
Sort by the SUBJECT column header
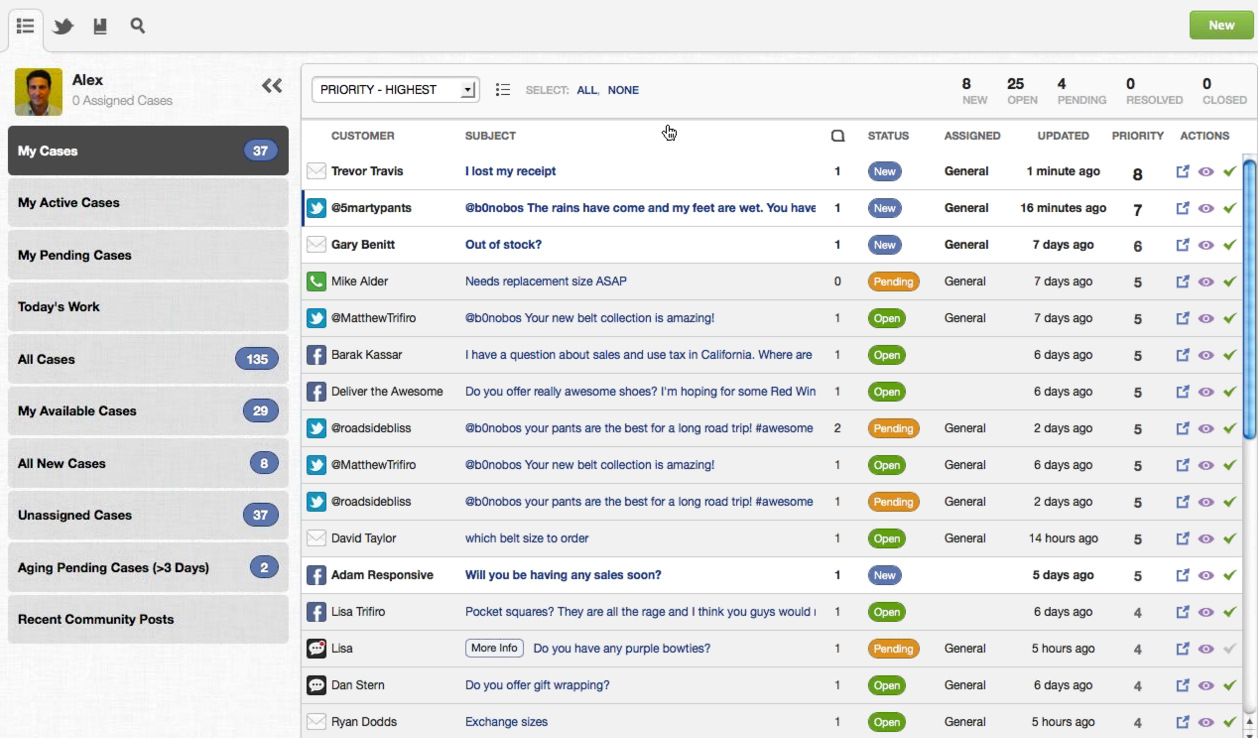490,136
